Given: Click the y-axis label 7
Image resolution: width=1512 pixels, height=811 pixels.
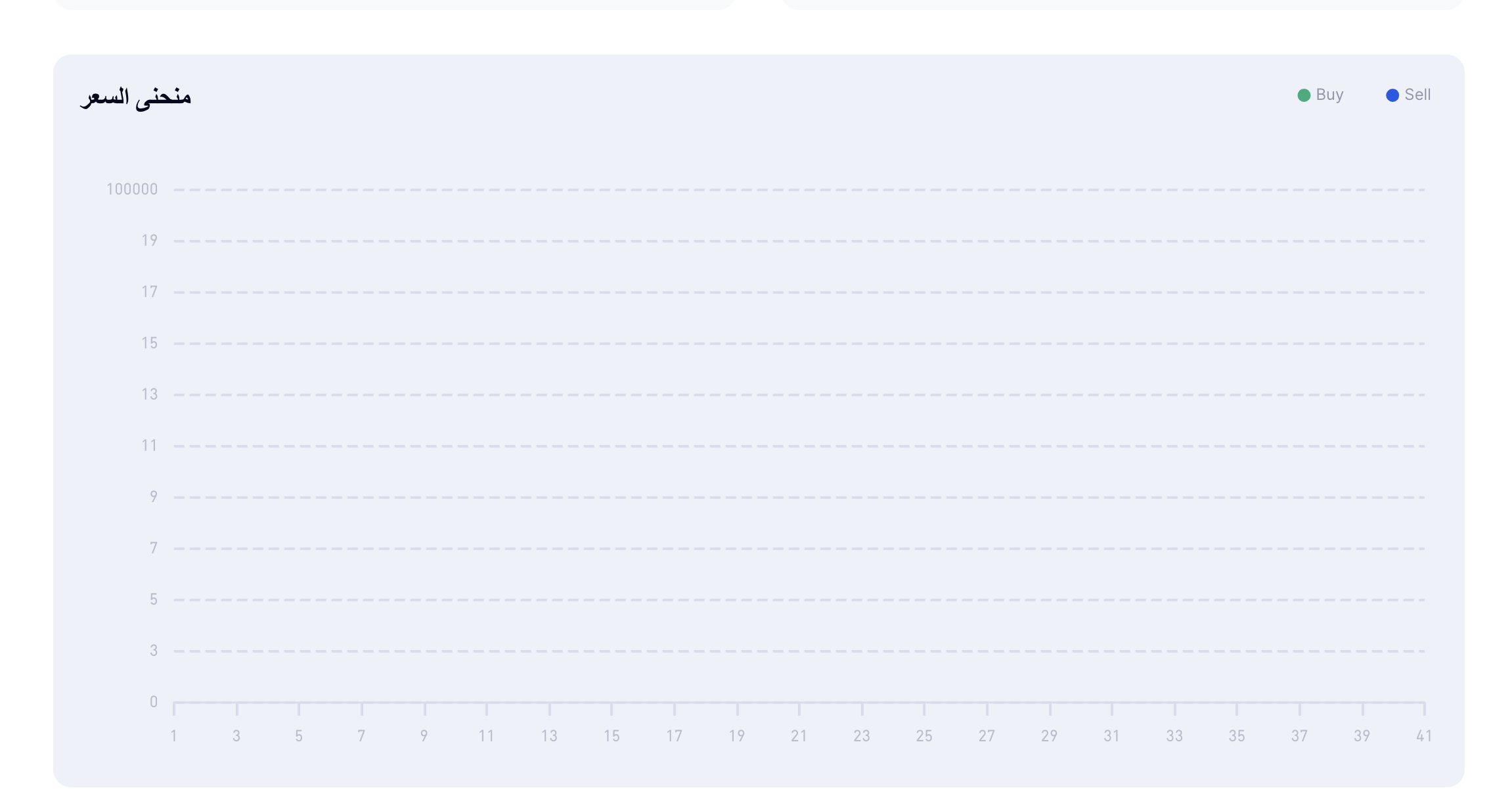Looking at the screenshot, I should pyautogui.click(x=153, y=548).
